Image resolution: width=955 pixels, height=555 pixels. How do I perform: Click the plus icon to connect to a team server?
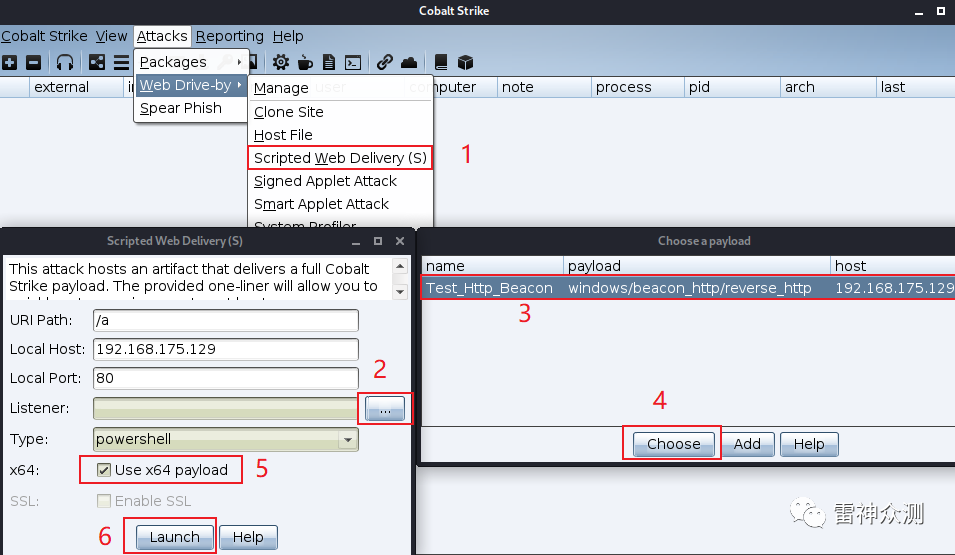click(x=10, y=62)
